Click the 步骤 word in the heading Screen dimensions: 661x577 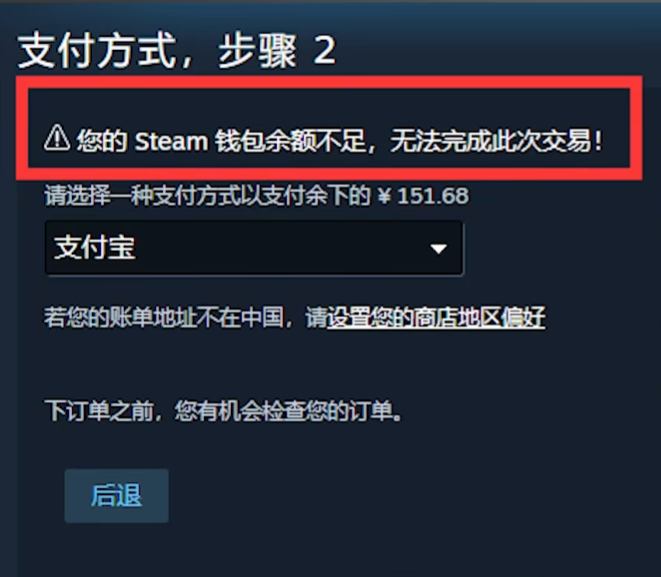[258, 51]
